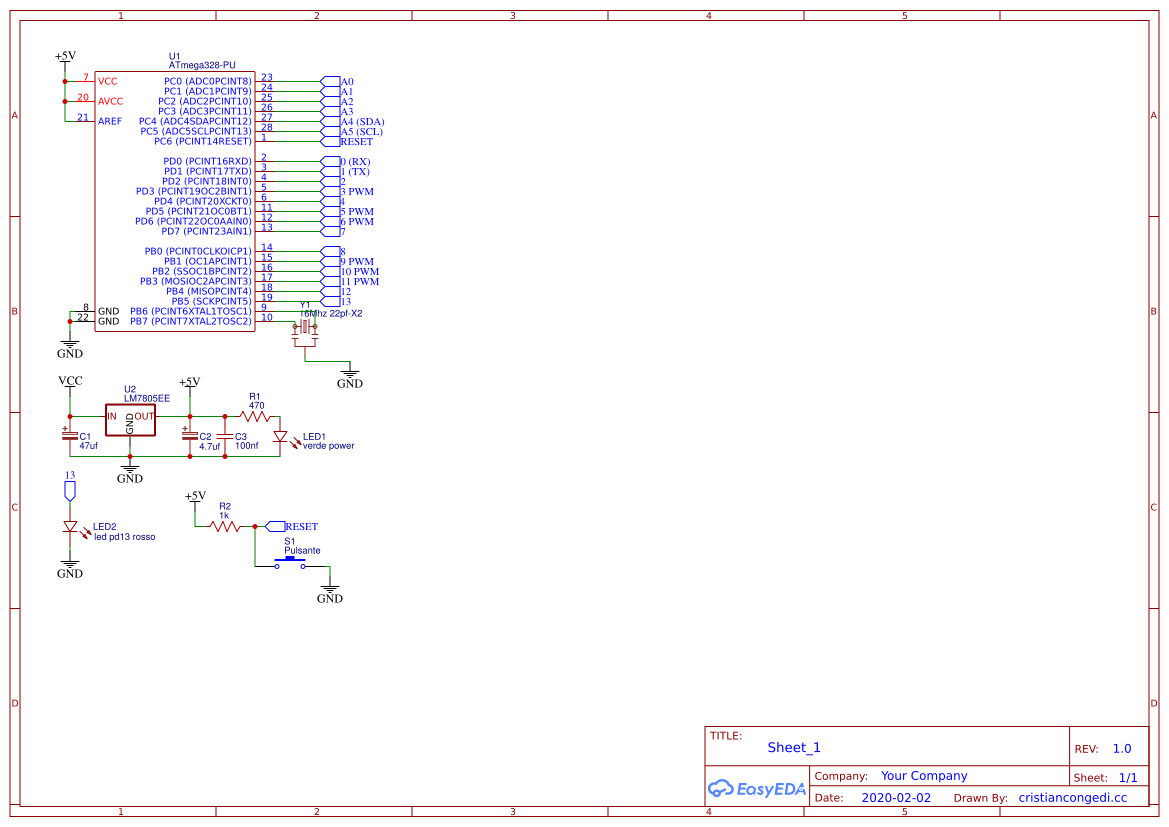Select the 47uf capacitor C1
Image resolution: width=1169 pixels, height=827 pixels.
coord(71,435)
